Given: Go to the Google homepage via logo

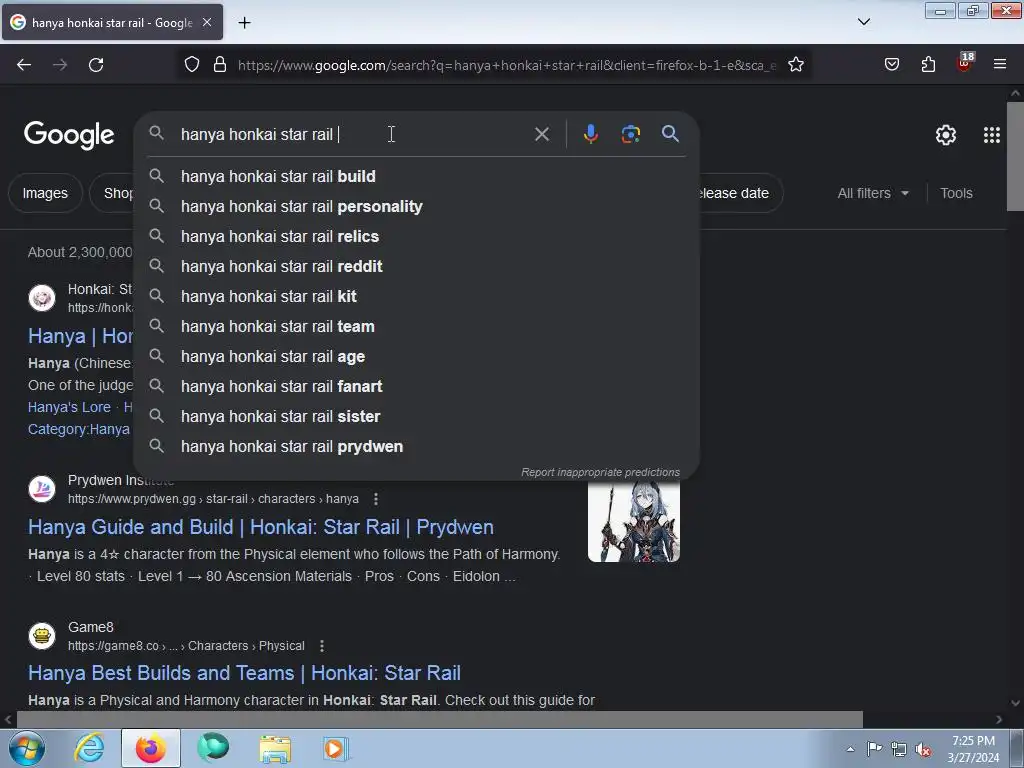Looking at the screenshot, I should click(x=69, y=135).
